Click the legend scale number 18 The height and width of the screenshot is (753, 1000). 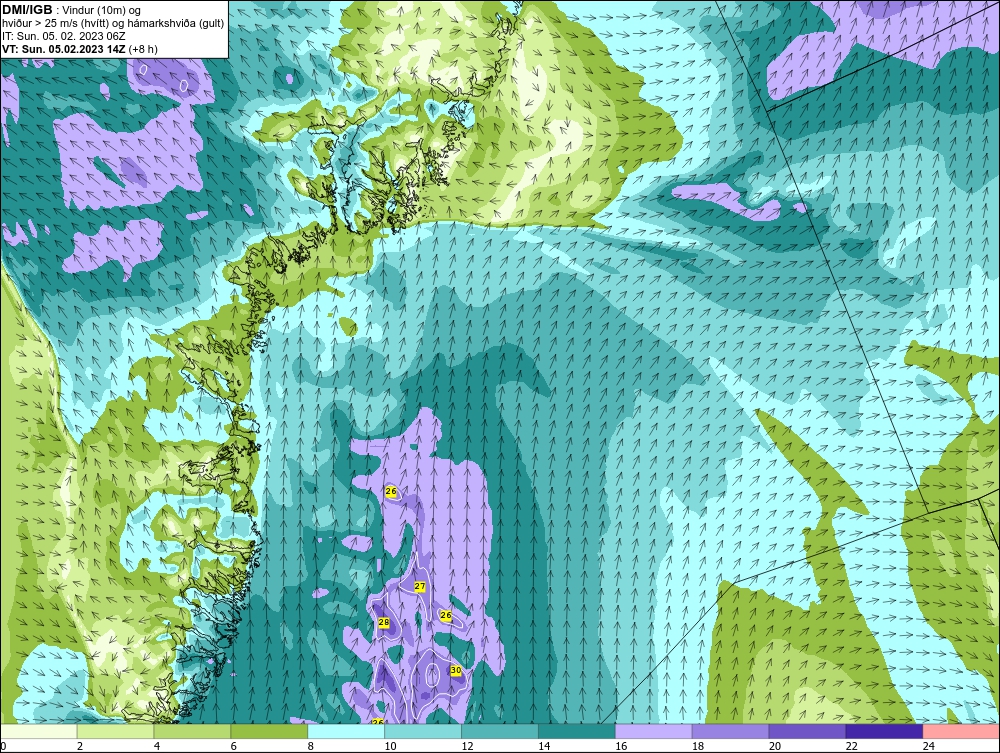coord(698,747)
